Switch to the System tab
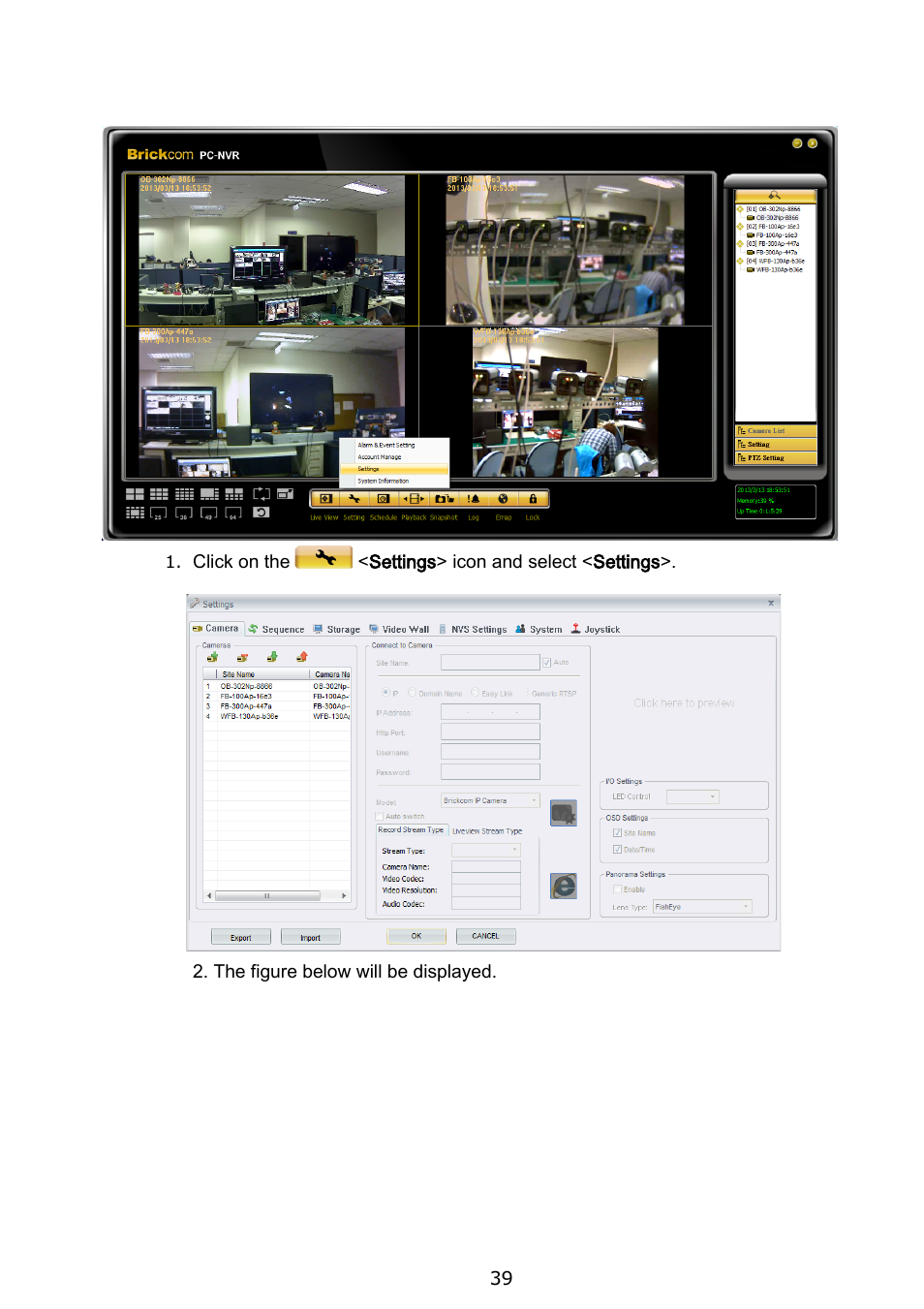 539,630
